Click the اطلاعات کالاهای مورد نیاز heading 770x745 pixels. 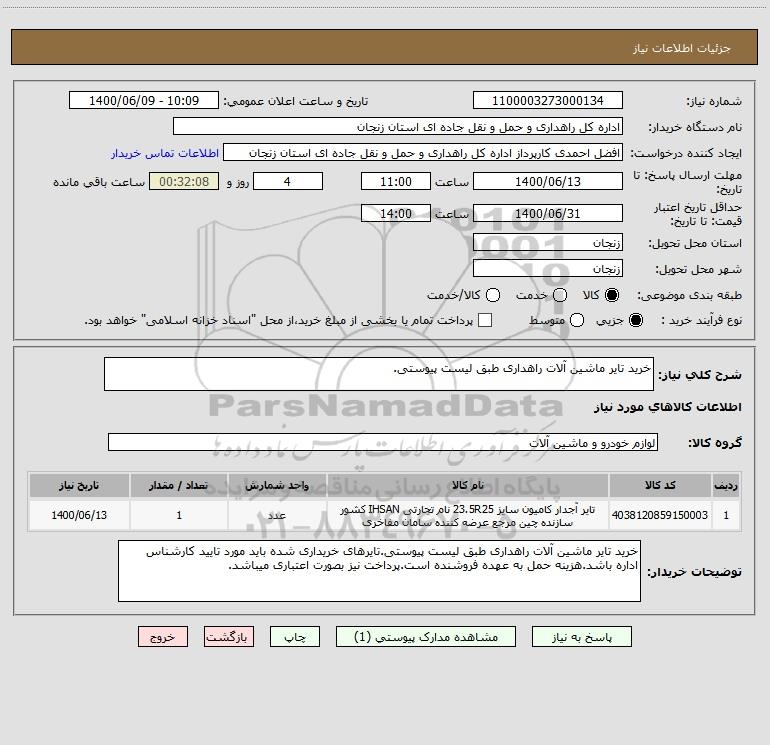668,407
